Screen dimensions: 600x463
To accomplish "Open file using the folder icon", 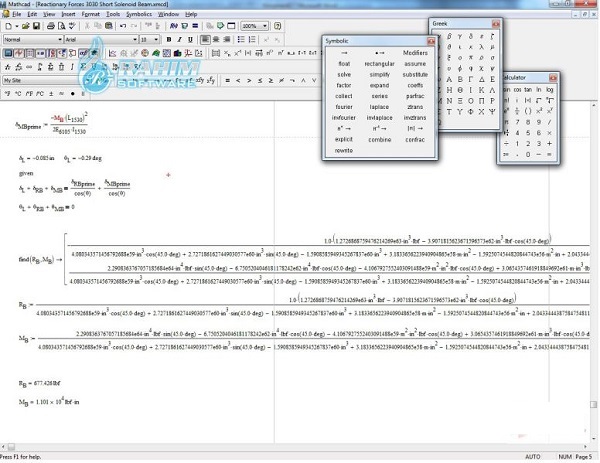I will pos(25,26).
